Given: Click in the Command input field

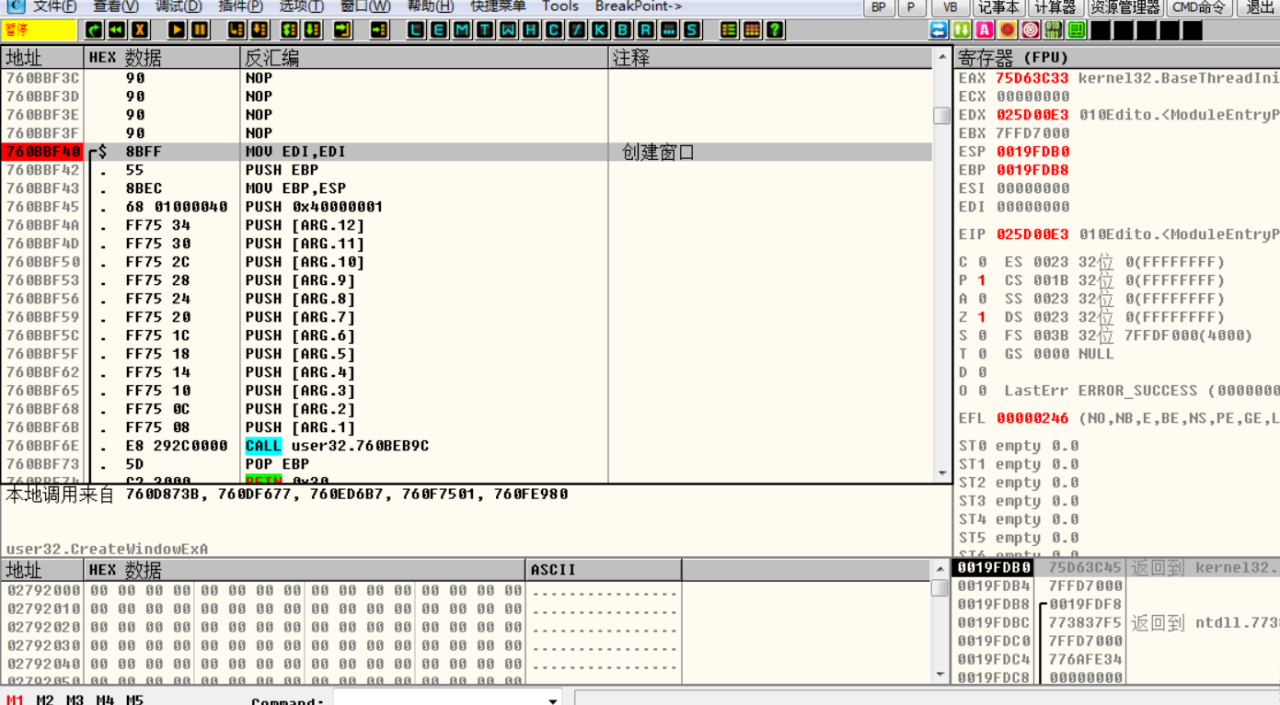Looking at the screenshot, I should (440, 699).
